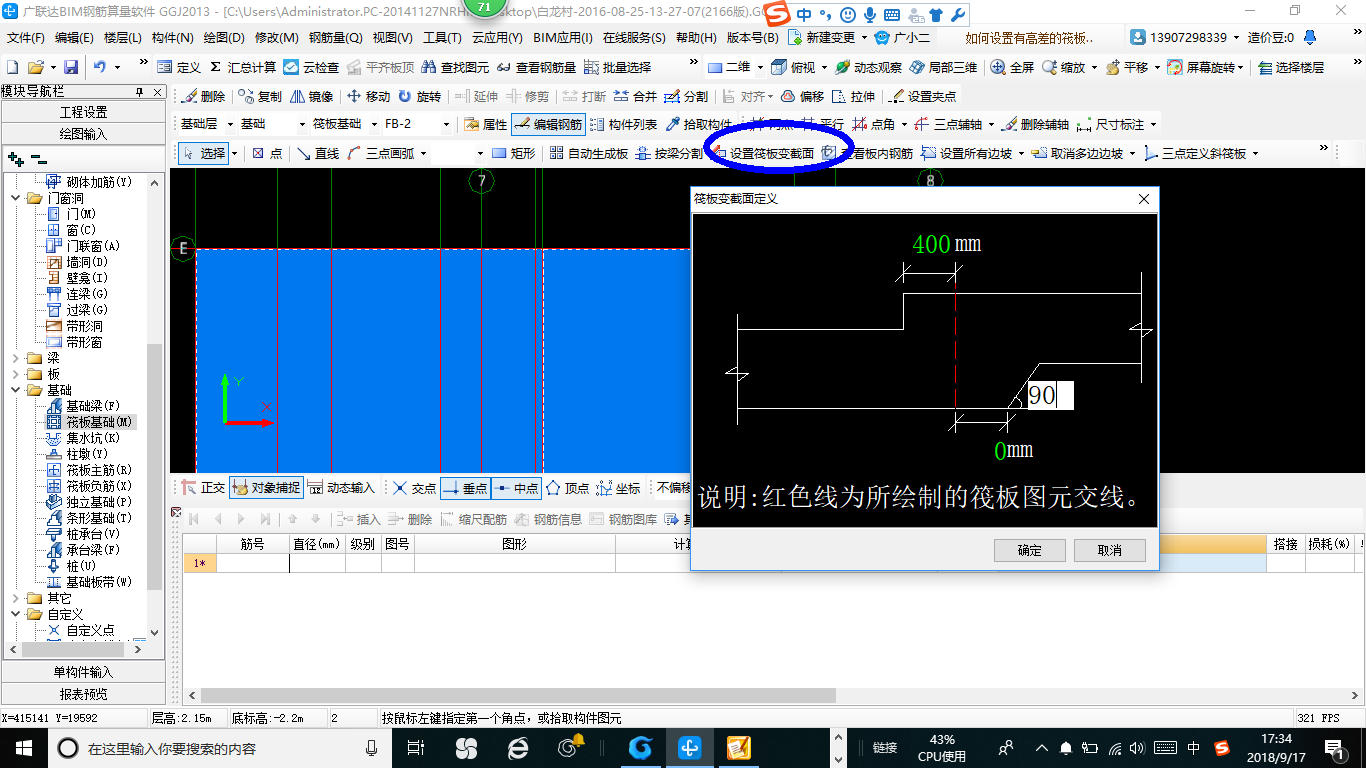Click 自动生成板 auto generate slab
1366x768 pixels.
tap(588, 154)
